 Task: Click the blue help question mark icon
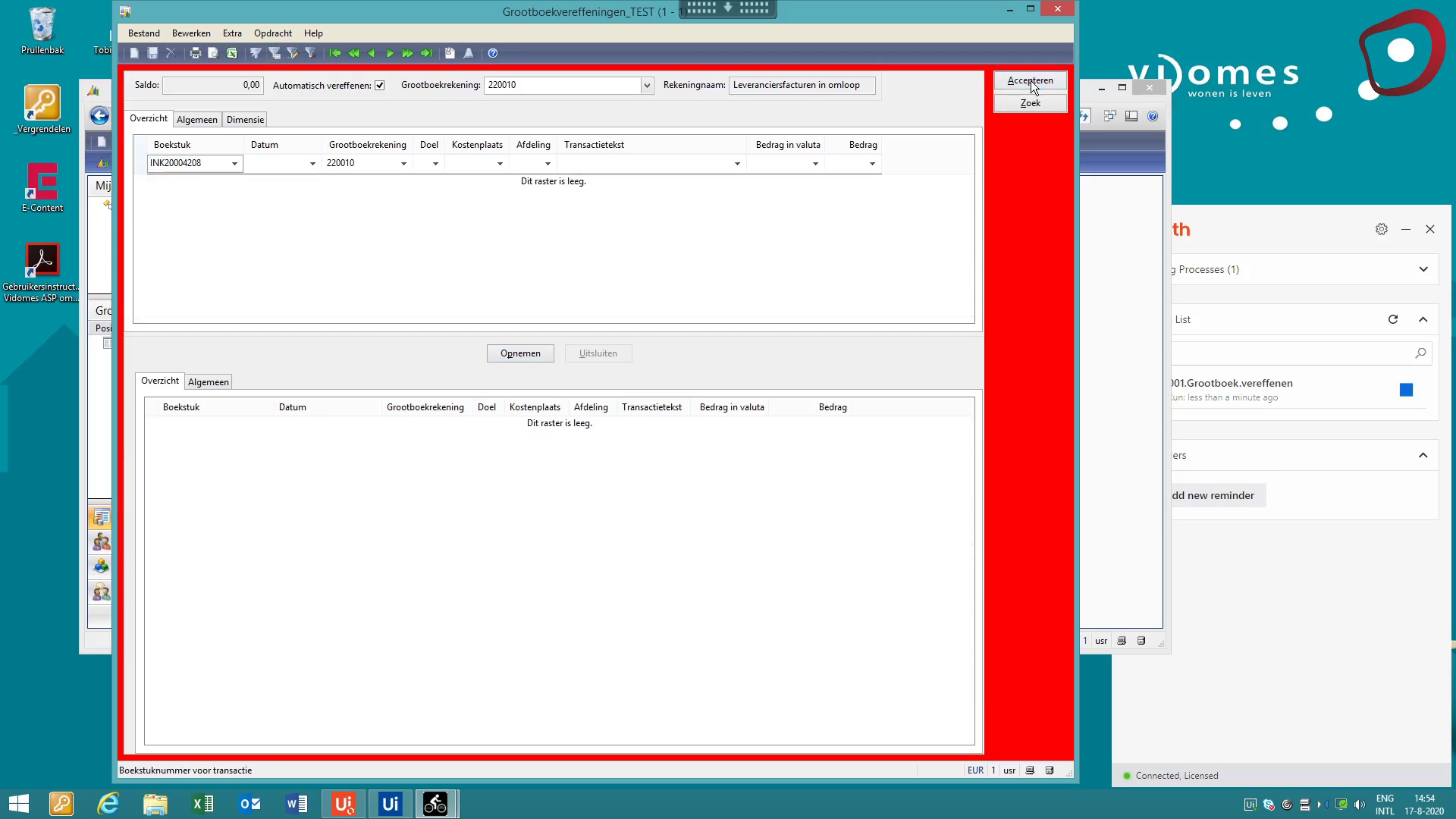(493, 53)
